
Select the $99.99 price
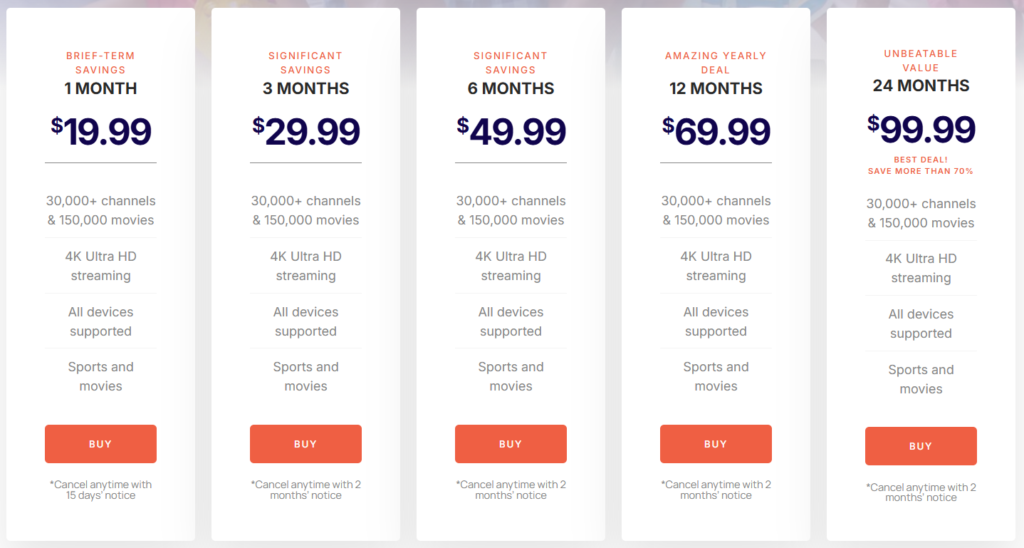click(921, 129)
